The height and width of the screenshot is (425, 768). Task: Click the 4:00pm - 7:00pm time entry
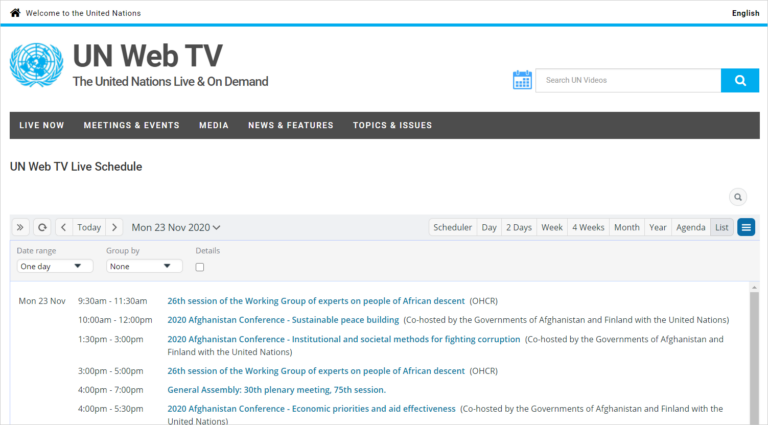click(111, 390)
